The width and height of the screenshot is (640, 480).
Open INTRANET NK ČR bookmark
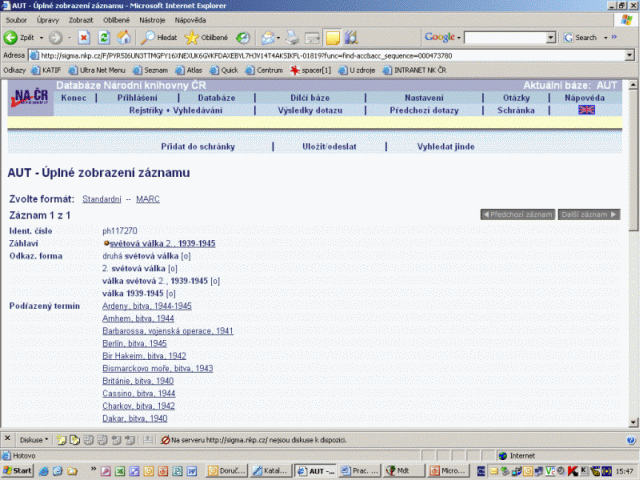414,70
